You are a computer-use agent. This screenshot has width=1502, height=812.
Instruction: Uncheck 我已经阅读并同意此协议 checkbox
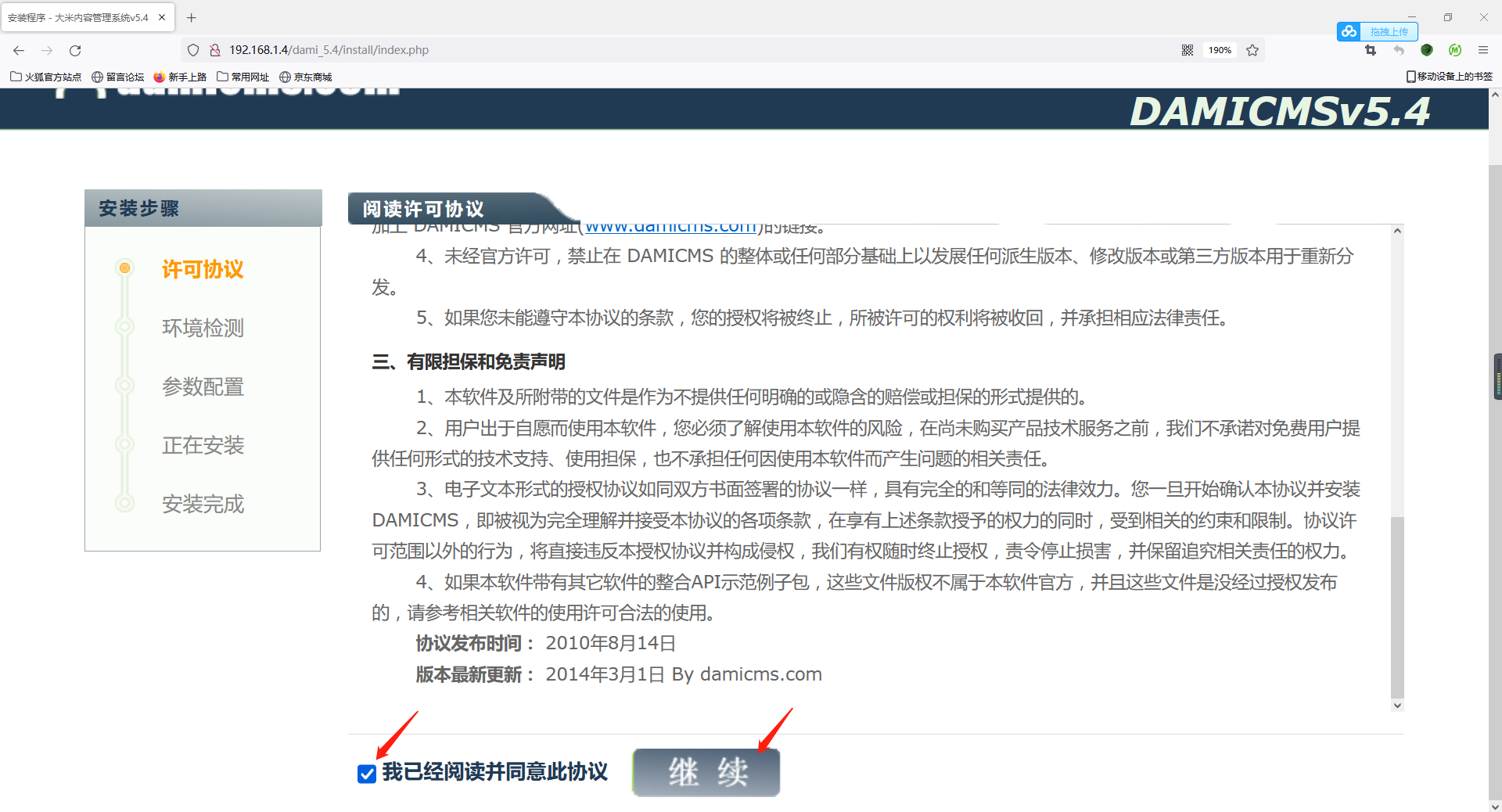click(366, 773)
